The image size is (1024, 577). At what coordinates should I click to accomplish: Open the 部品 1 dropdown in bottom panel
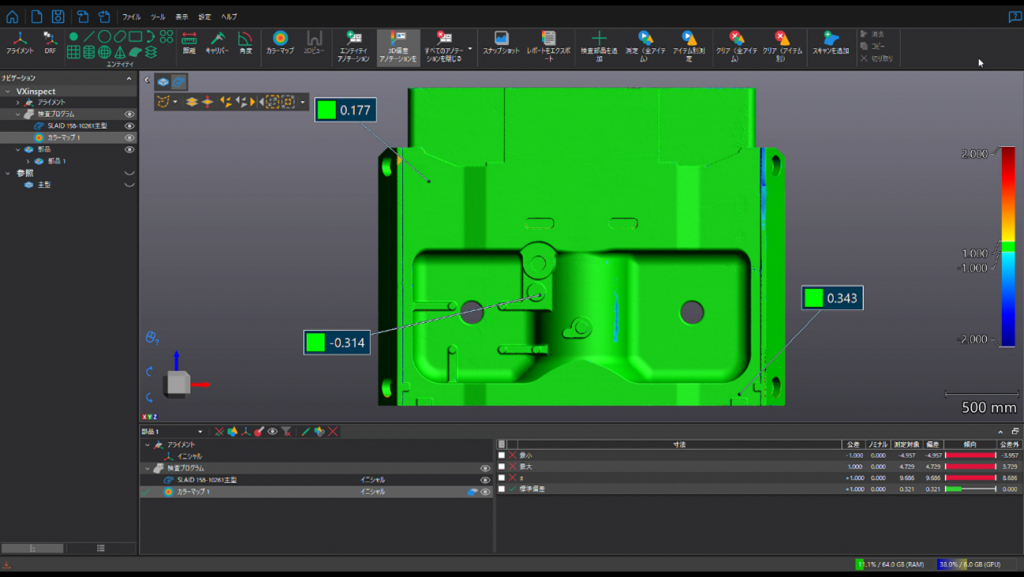199,432
